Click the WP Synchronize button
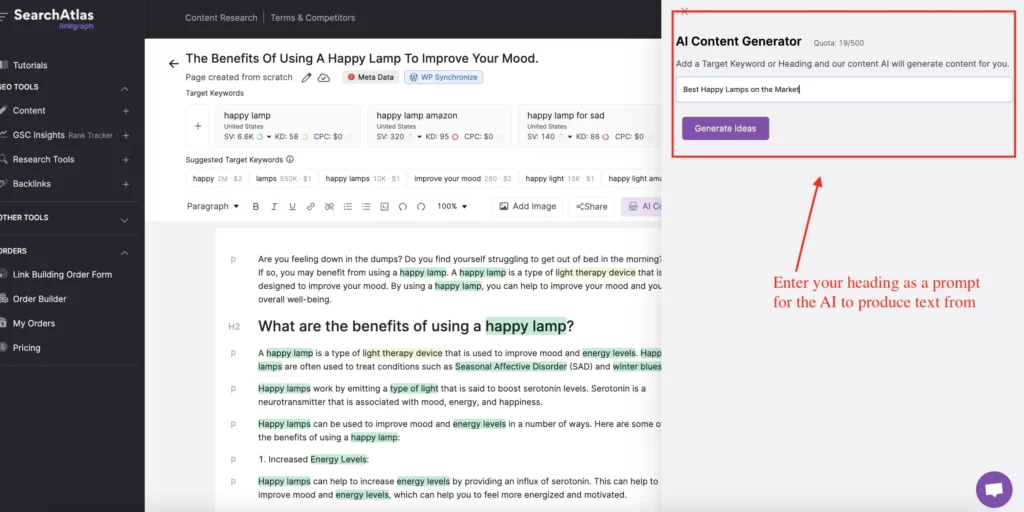Image resolution: width=1024 pixels, height=512 pixels. pos(442,77)
